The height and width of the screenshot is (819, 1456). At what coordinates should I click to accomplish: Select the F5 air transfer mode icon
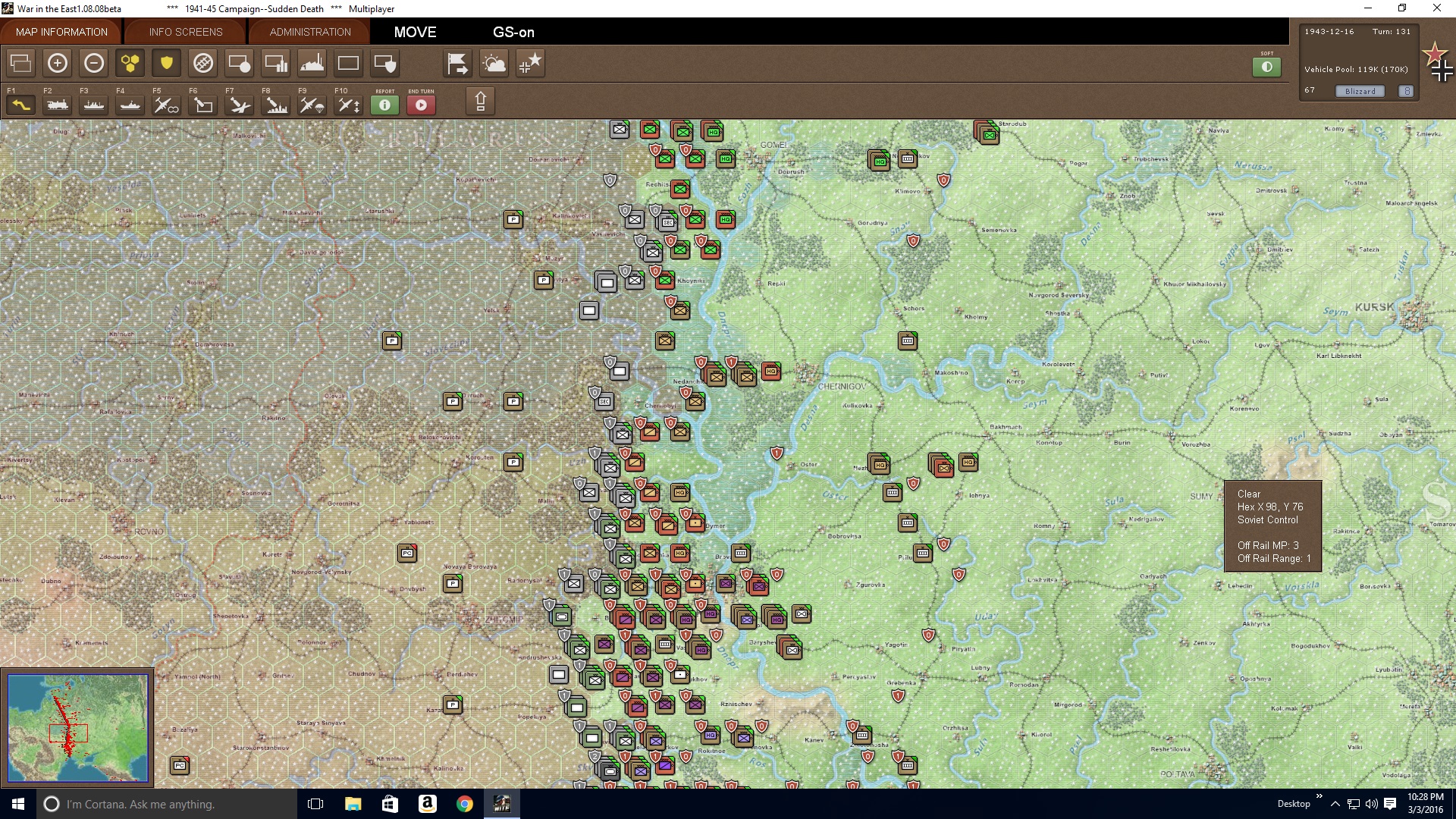click(x=165, y=105)
